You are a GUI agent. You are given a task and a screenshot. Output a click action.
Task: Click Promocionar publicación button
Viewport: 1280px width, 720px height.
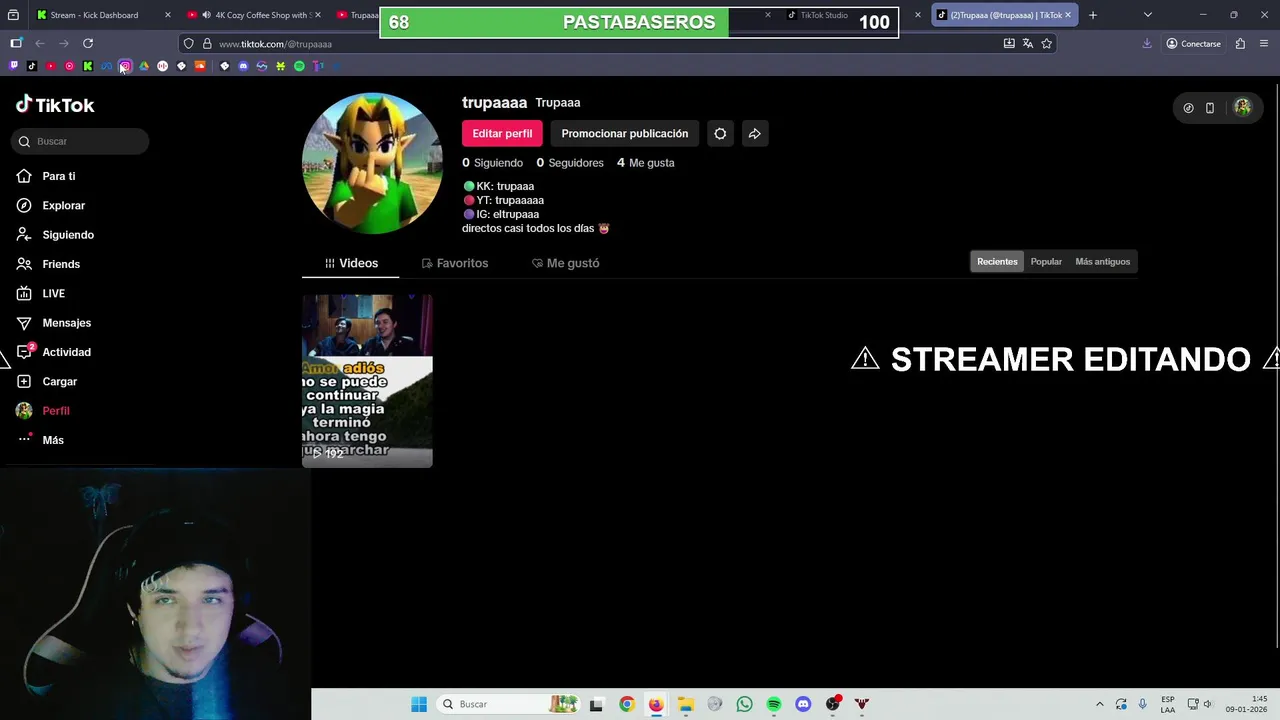click(x=625, y=133)
